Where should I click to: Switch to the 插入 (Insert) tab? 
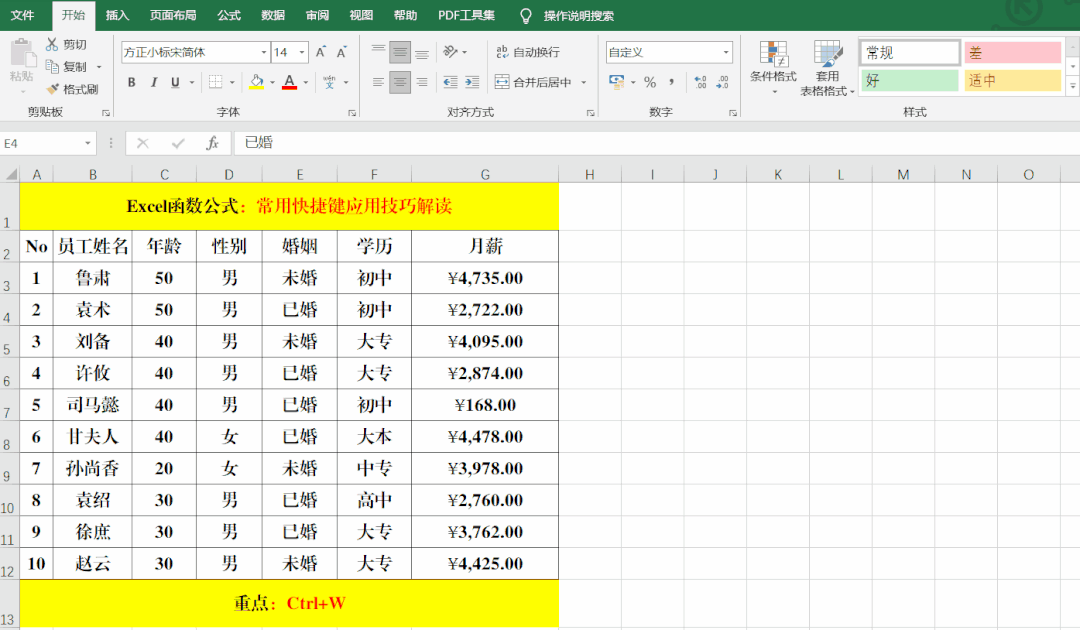pos(117,15)
